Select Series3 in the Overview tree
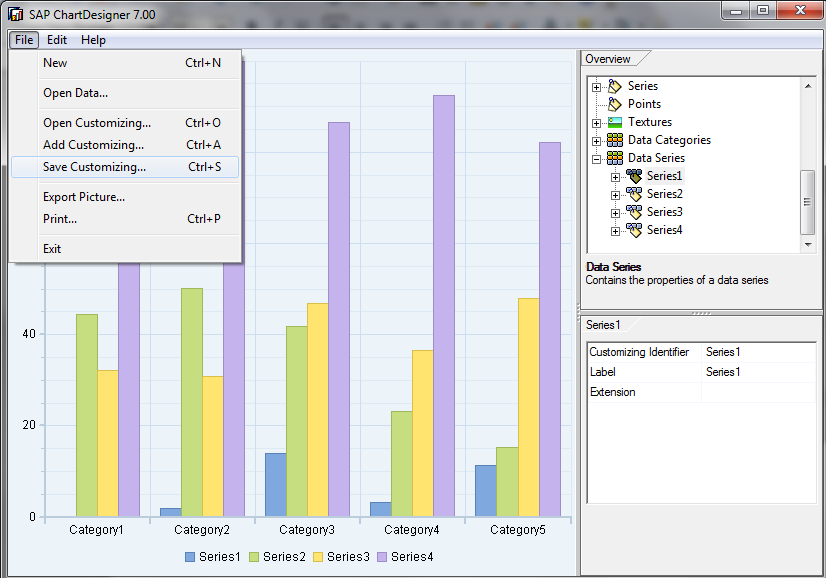This screenshot has height=578, width=826. coord(665,212)
